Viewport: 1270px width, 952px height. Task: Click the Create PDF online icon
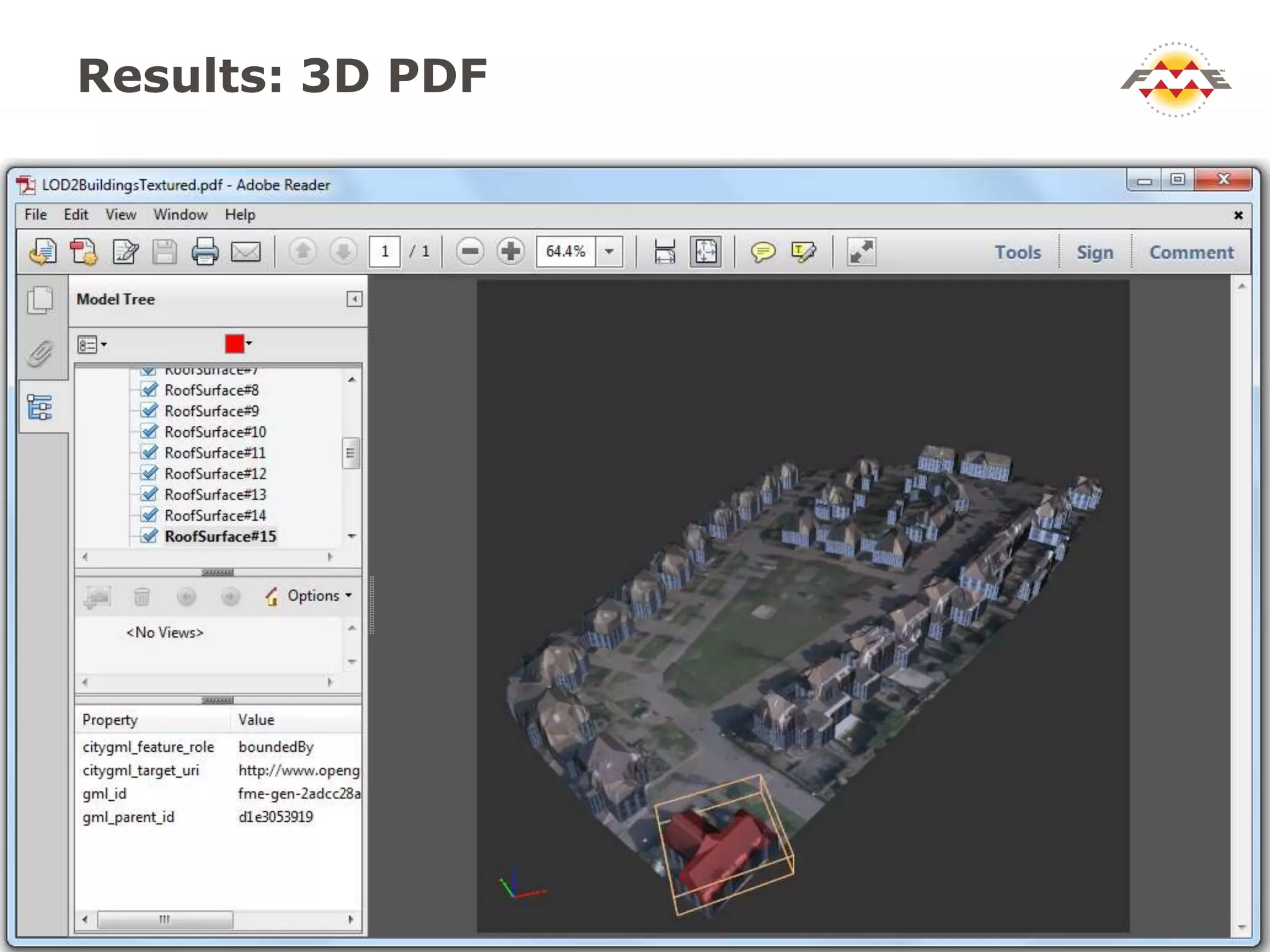pyautogui.click(x=42, y=252)
